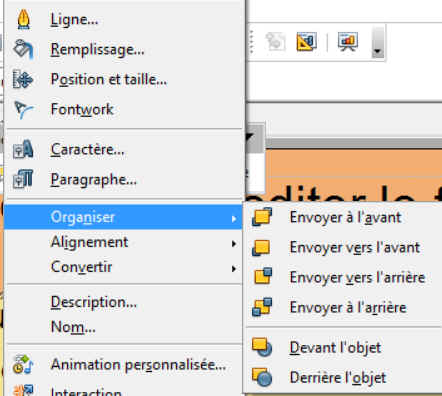Click the Derrière l'objet icon
The width and height of the screenshot is (442, 396).
point(262,377)
